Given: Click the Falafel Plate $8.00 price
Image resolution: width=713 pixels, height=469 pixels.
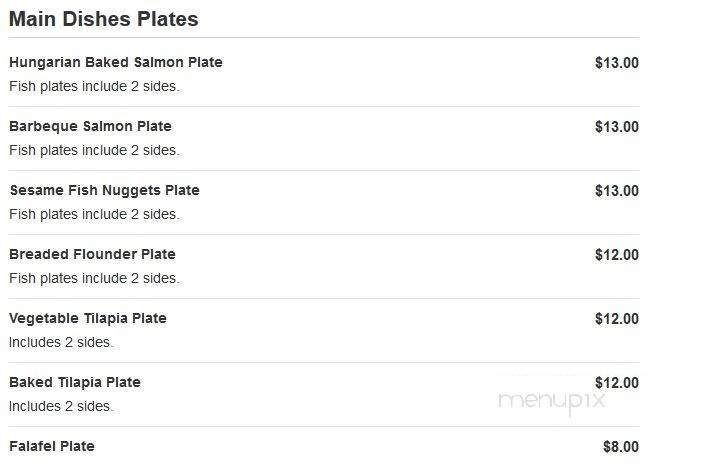Looking at the screenshot, I should tap(621, 447).
